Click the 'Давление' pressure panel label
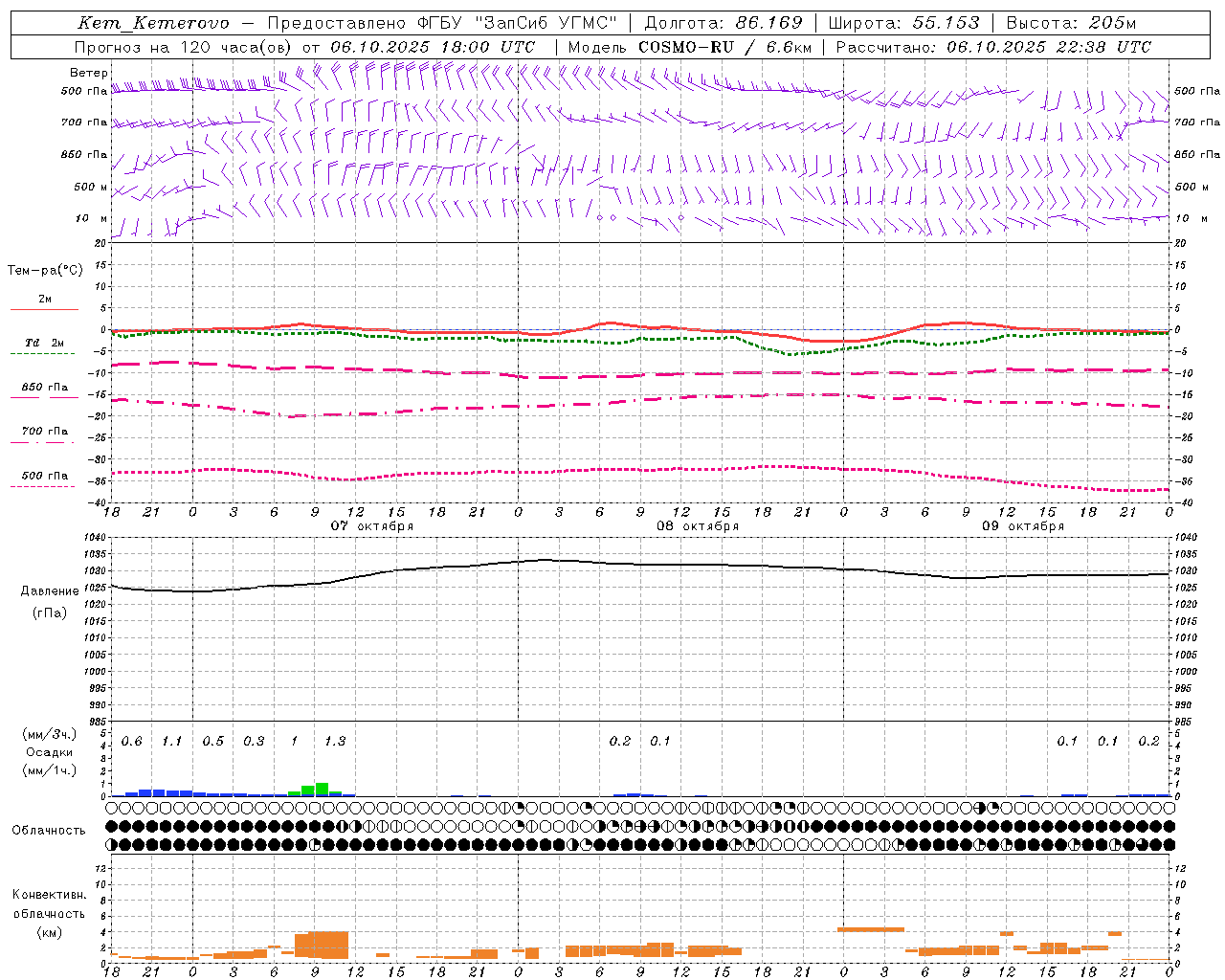Viewport: 1225px width, 980px height. click(x=50, y=591)
